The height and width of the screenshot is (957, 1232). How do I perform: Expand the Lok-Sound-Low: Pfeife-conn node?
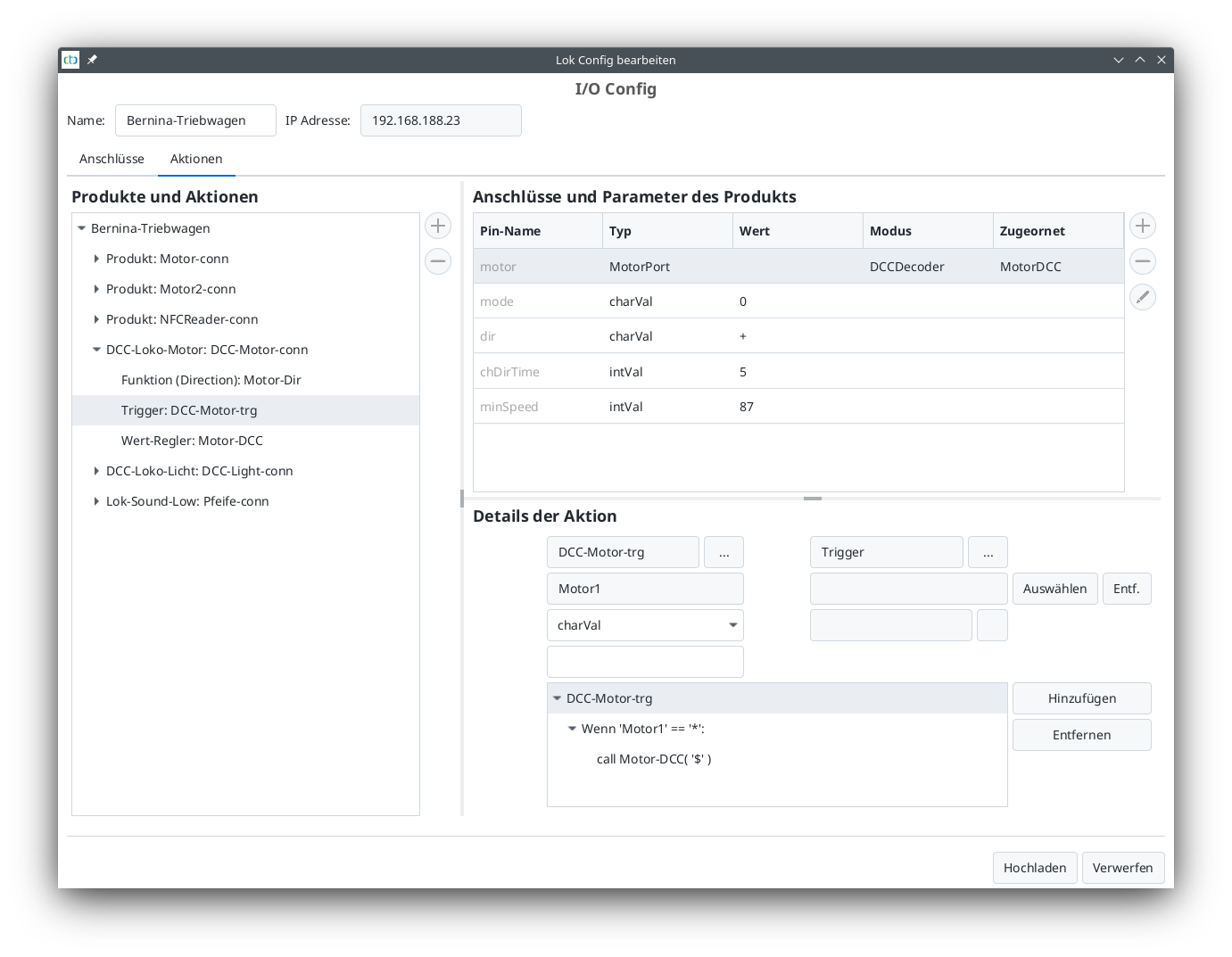tap(96, 501)
